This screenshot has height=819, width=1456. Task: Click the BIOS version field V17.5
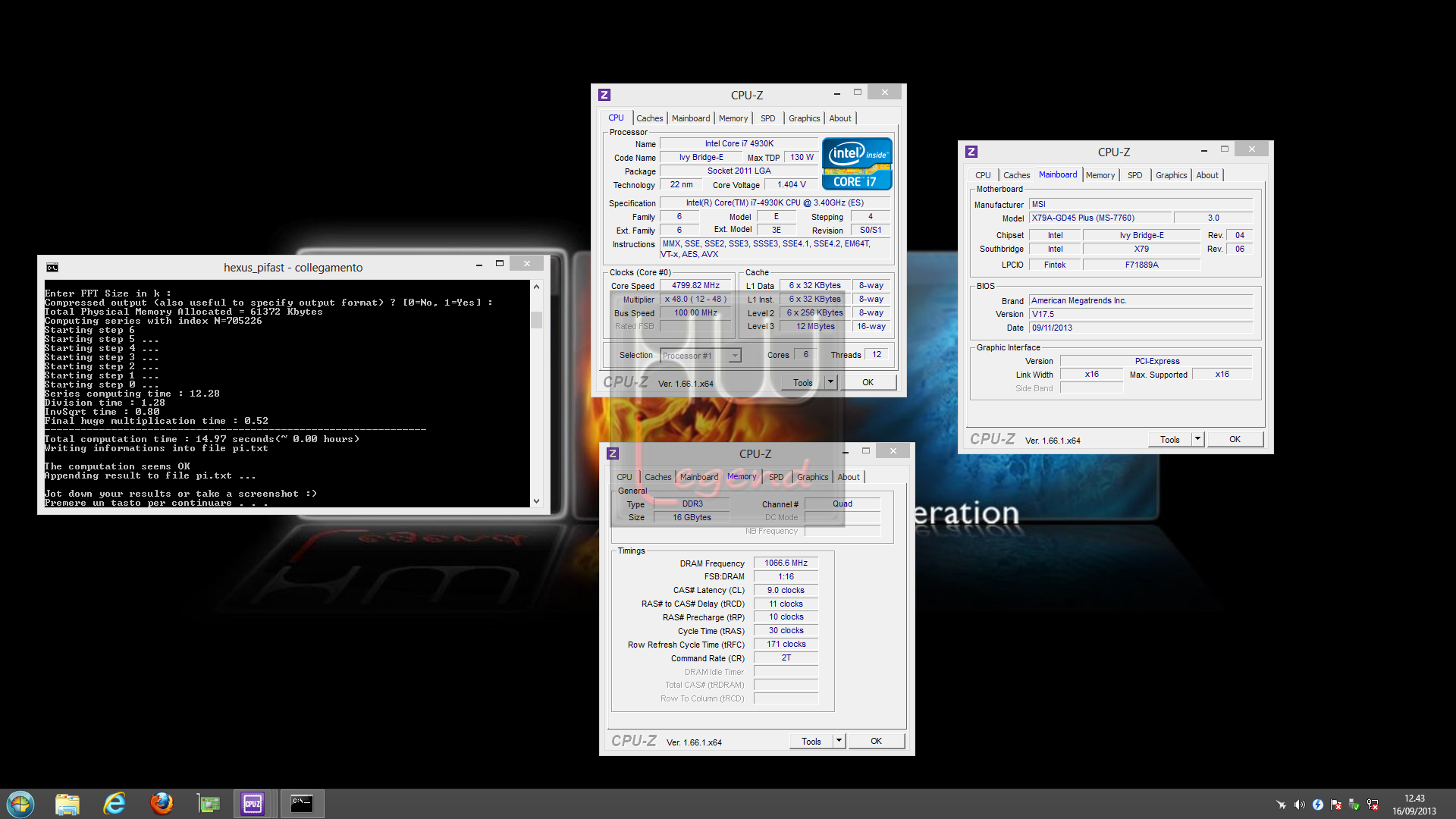[x=1141, y=314]
